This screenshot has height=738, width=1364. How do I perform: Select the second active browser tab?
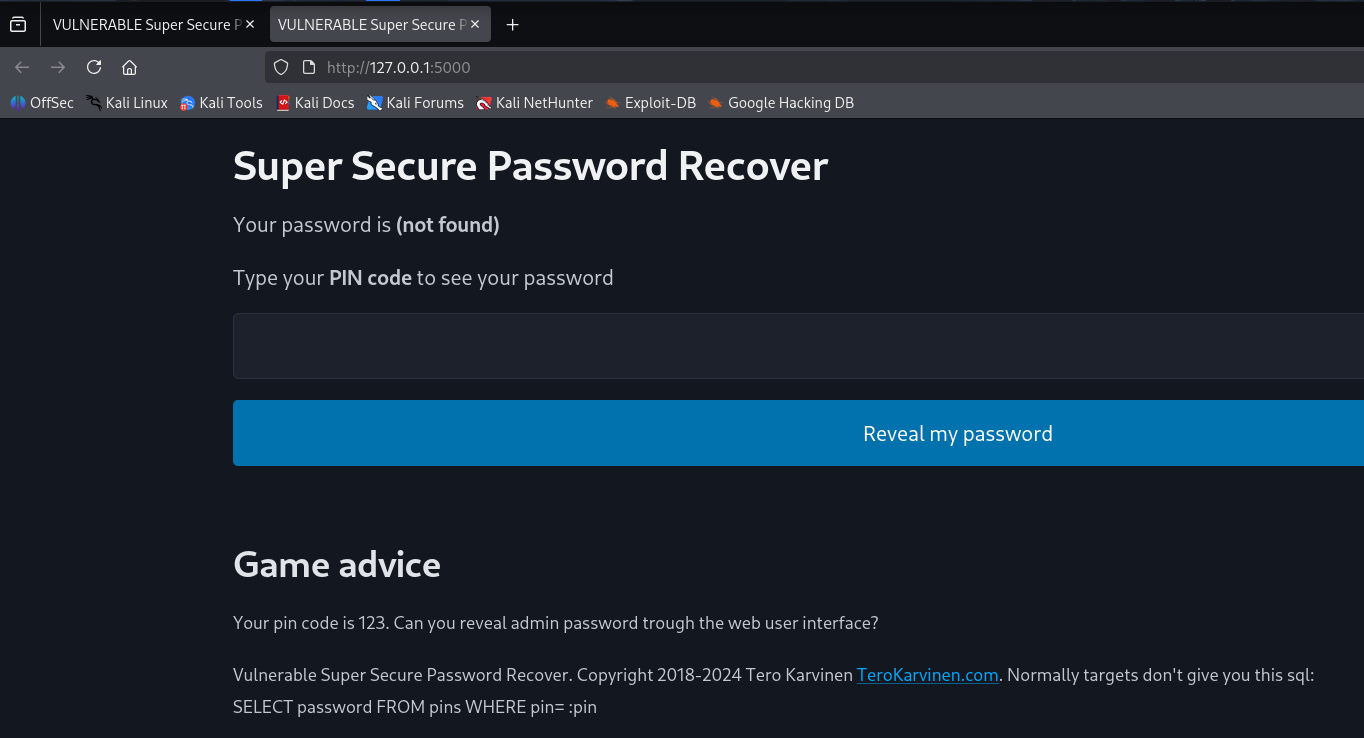pos(370,25)
